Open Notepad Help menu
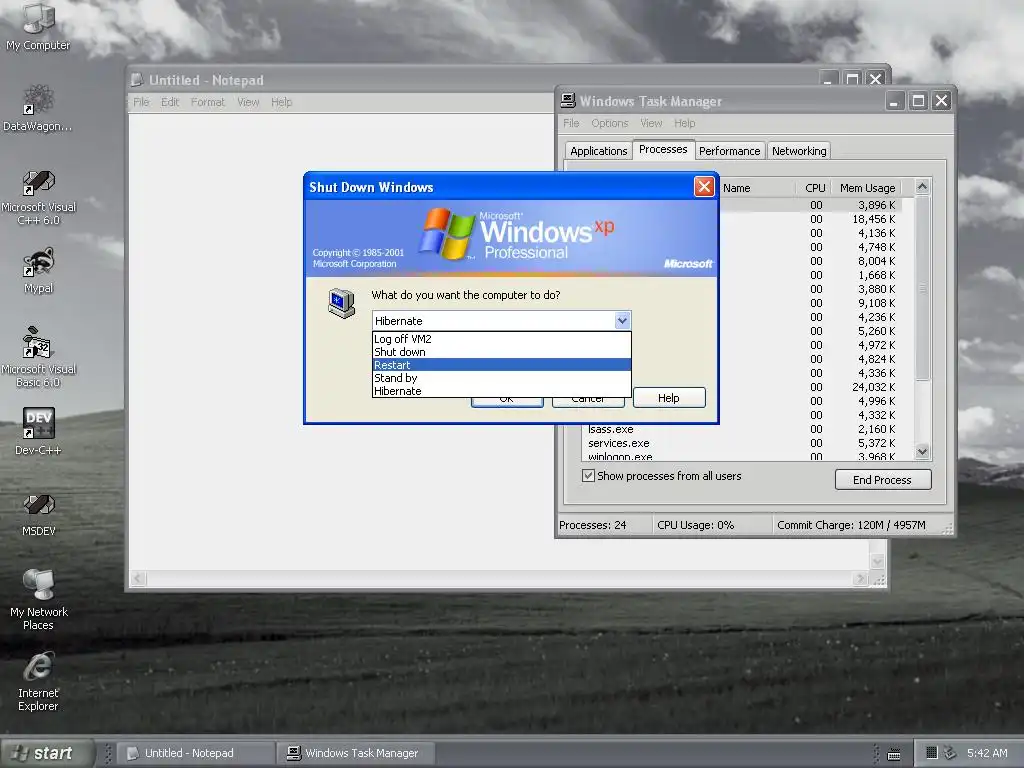This screenshot has width=1024, height=768. click(281, 103)
